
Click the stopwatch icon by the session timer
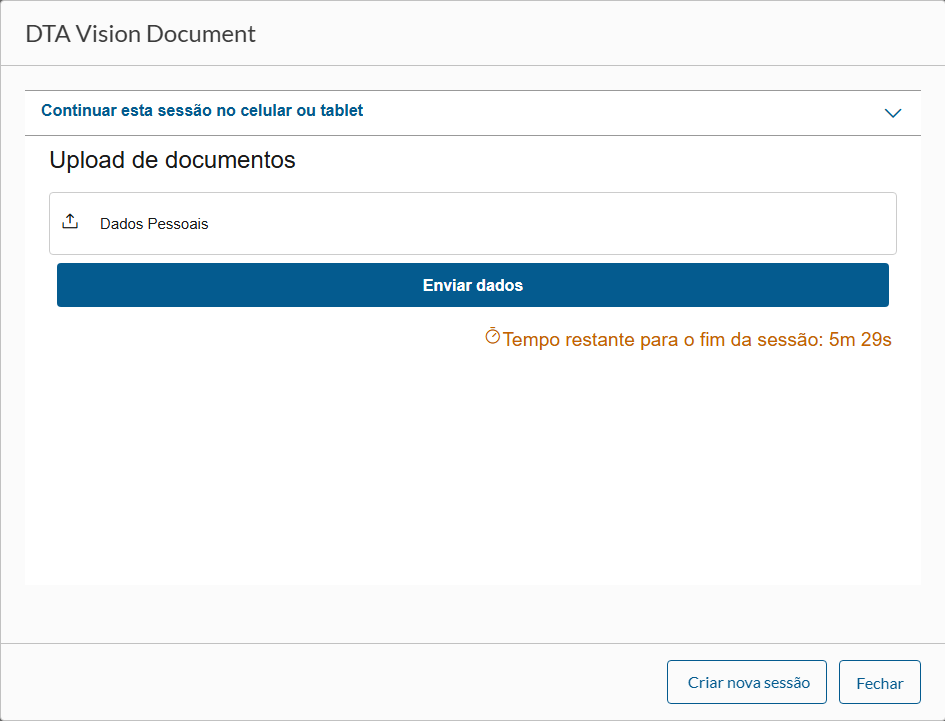pos(492,337)
